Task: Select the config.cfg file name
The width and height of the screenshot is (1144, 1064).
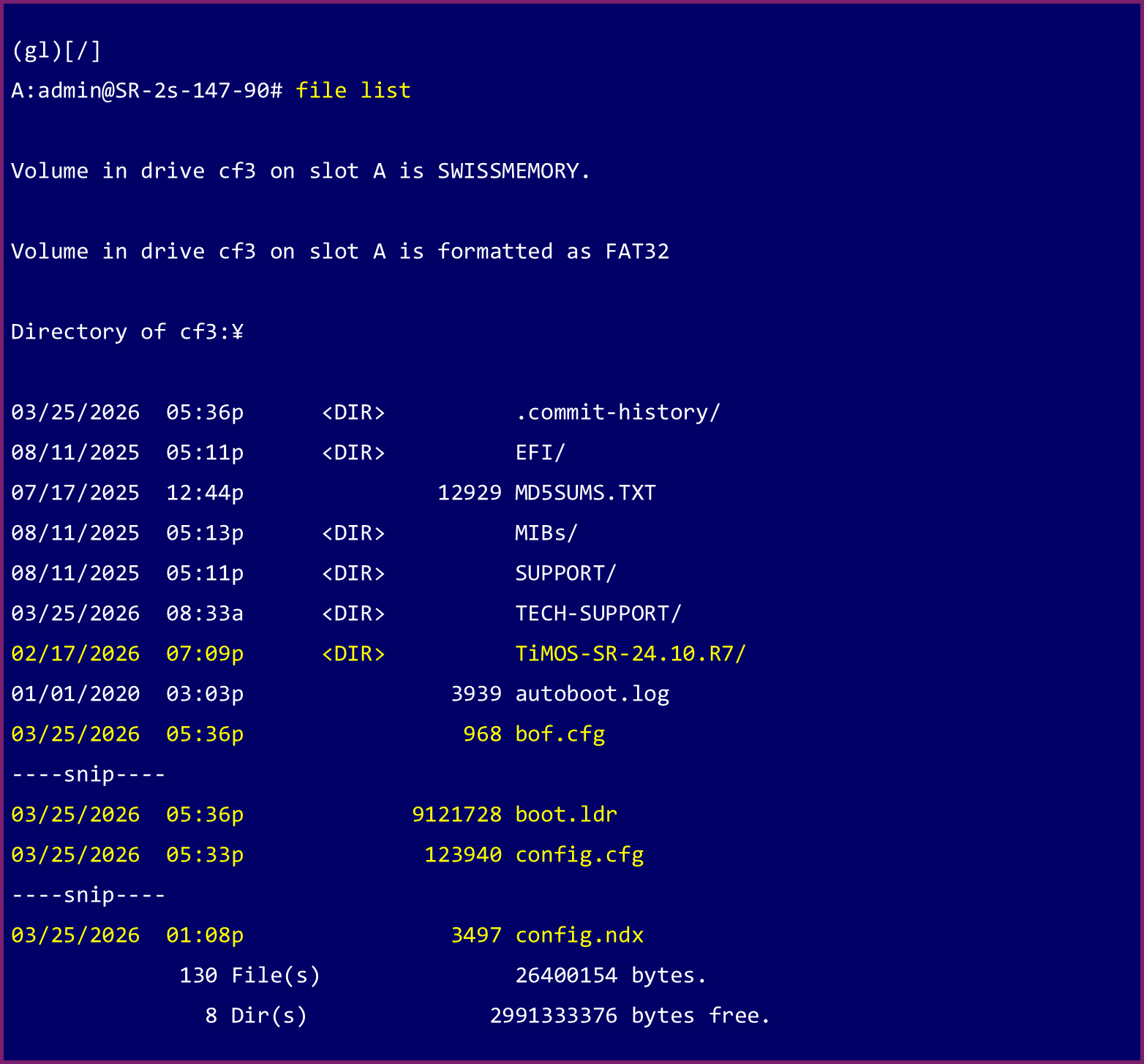Action: [579, 855]
